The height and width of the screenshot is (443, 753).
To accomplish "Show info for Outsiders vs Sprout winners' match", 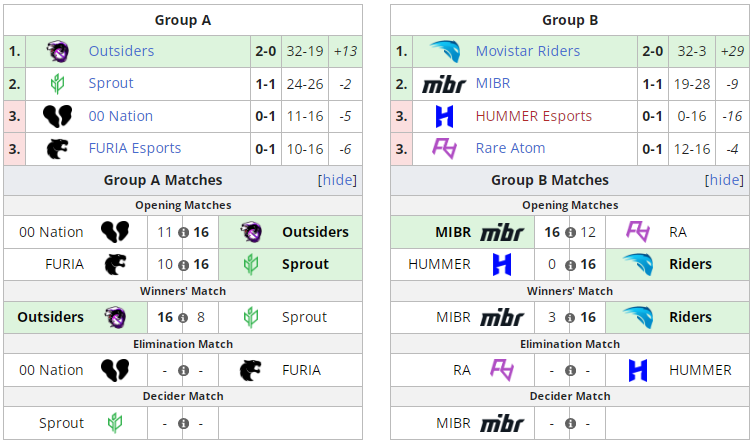I will 184,317.
